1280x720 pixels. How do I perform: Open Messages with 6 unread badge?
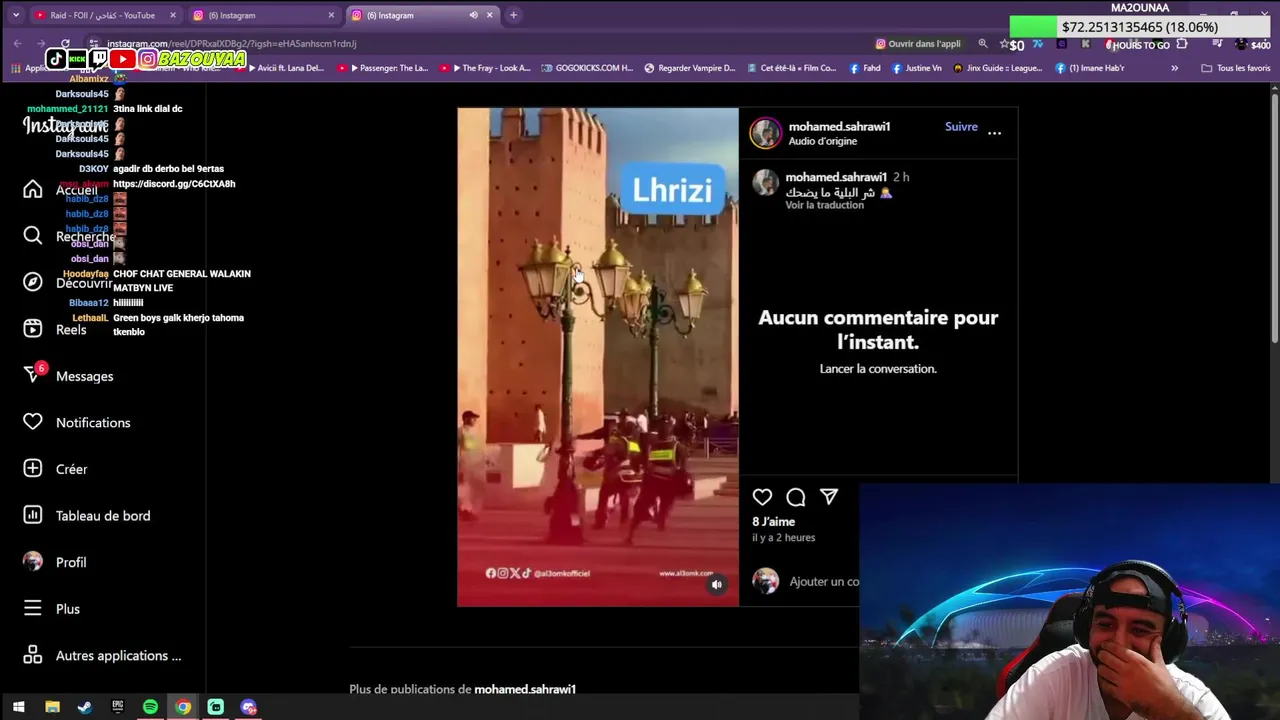pyautogui.click(x=68, y=376)
